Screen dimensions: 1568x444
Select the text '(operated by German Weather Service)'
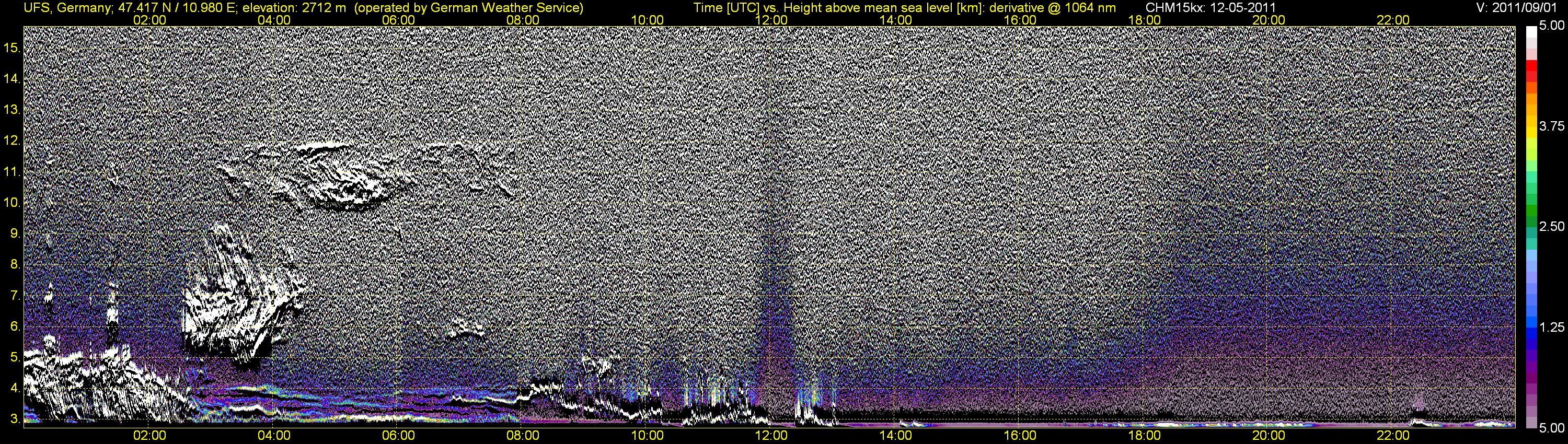click(x=469, y=8)
